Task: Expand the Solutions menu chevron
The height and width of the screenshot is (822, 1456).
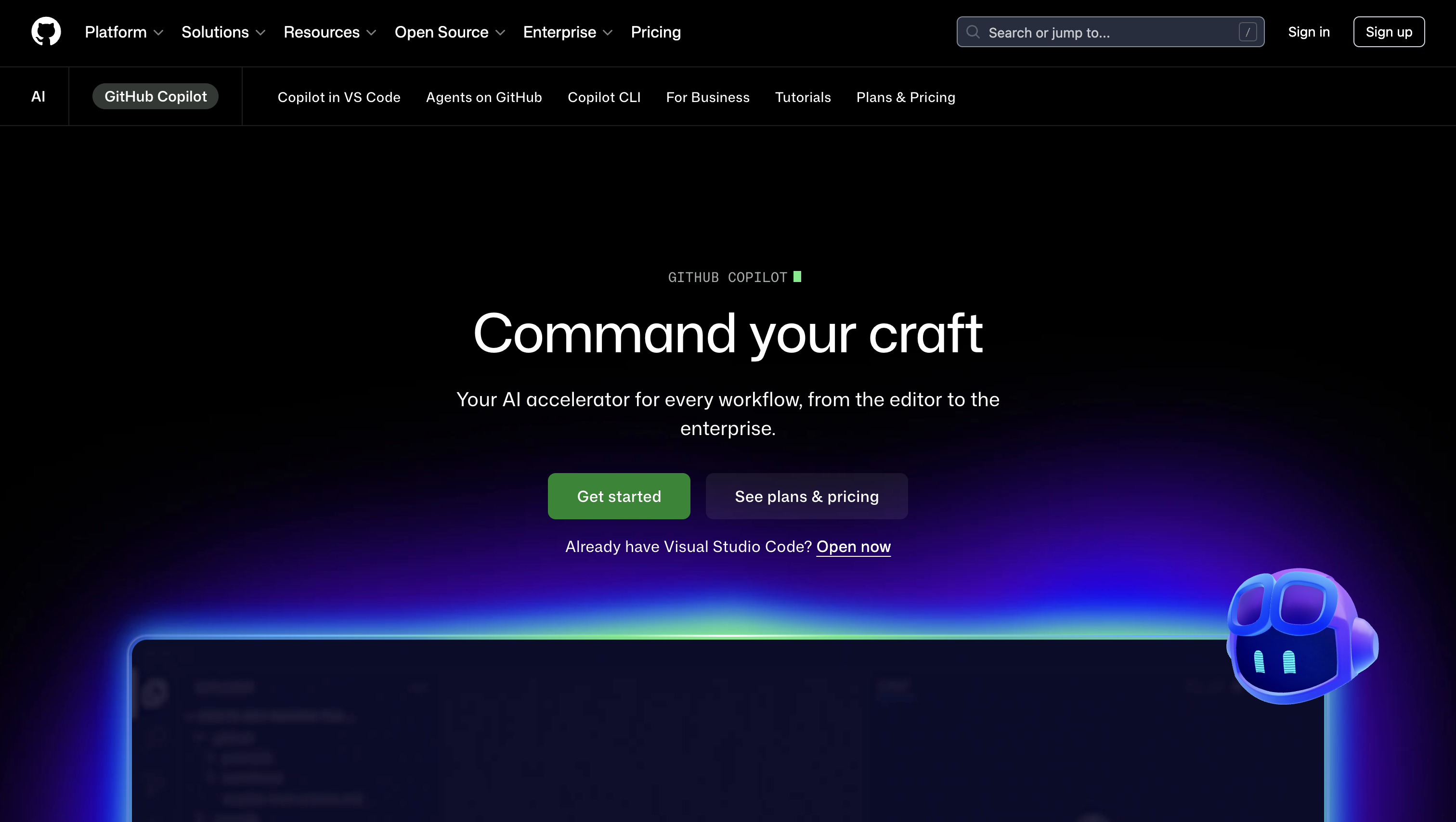Action: [260, 33]
